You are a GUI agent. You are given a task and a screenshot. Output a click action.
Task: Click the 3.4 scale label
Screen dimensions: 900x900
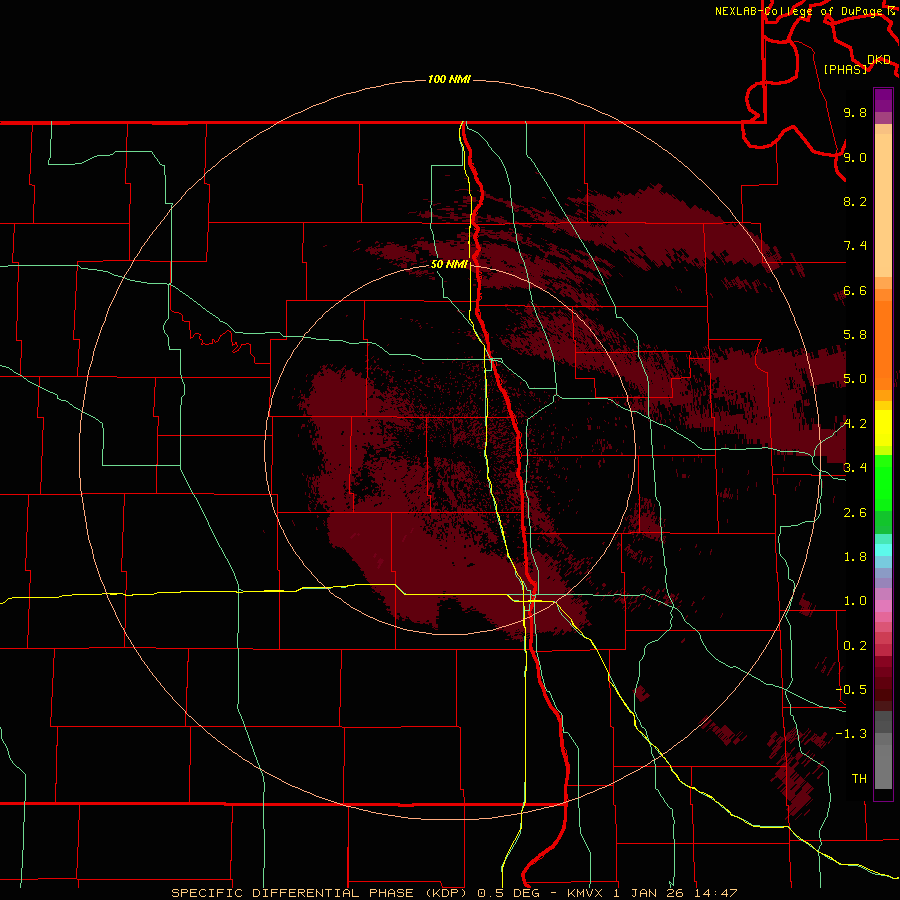tap(855, 468)
